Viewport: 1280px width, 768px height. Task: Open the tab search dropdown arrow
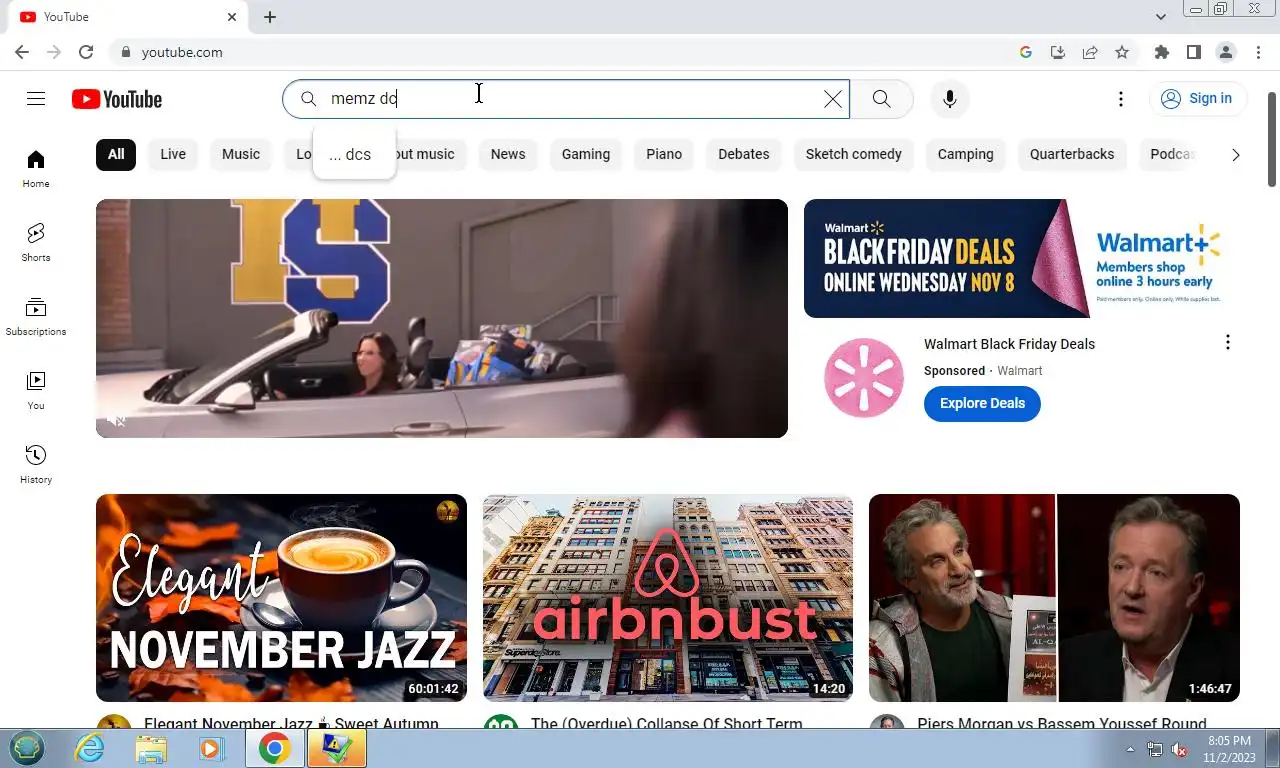click(1160, 17)
